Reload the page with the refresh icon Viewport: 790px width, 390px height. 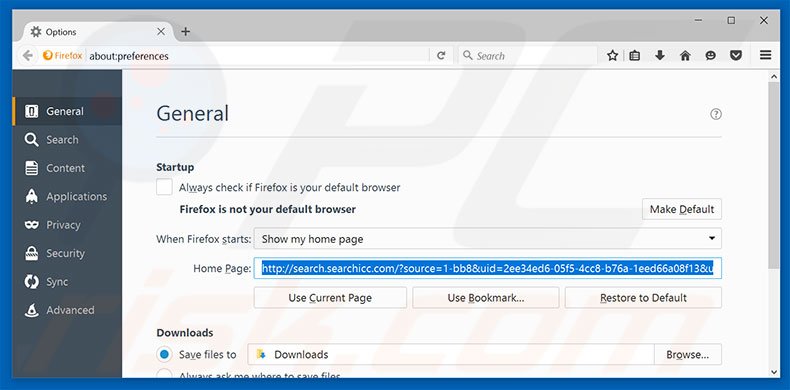click(441, 55)
